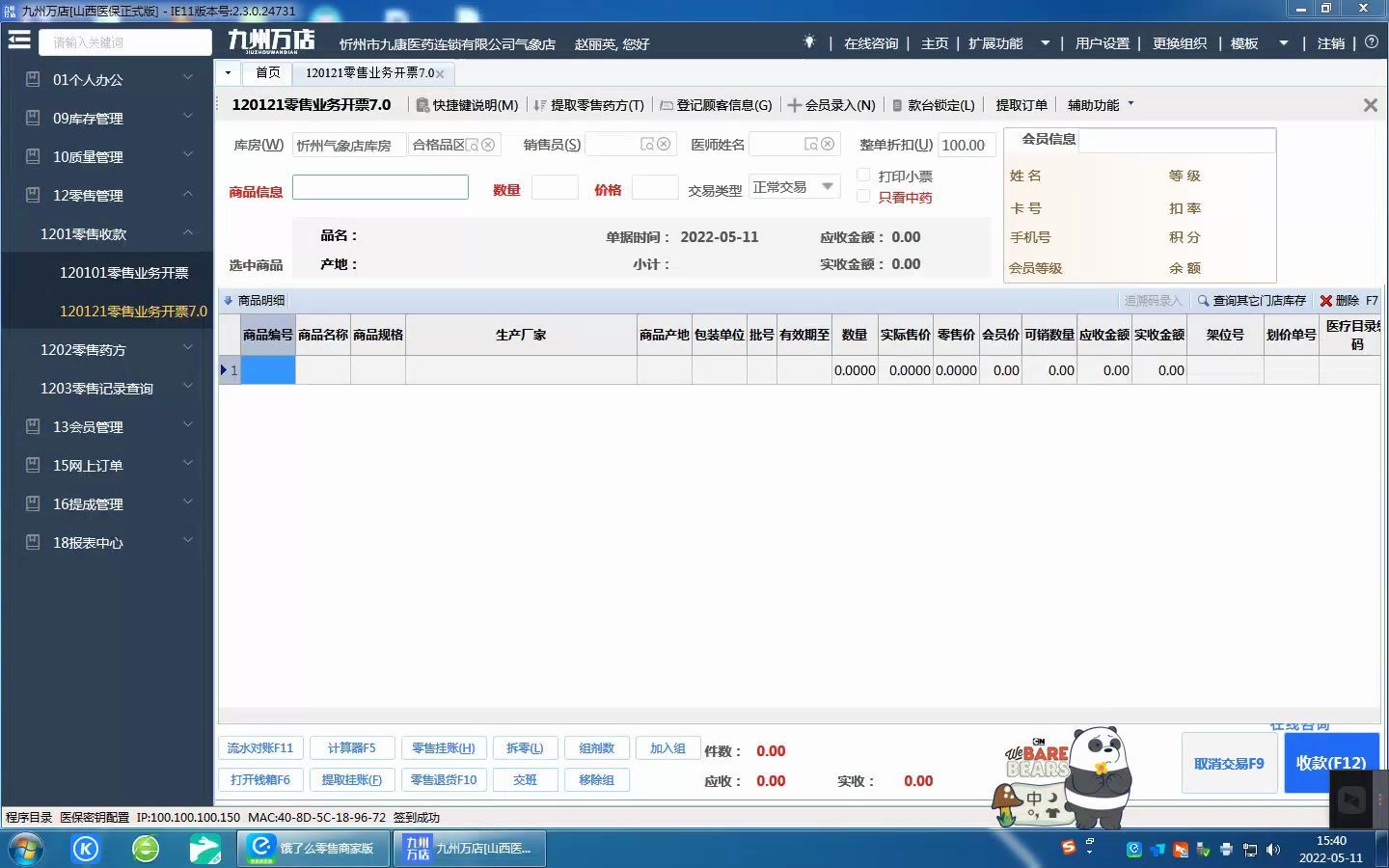Click the 整单折扣 field showing 100.00
Image resolution: width=1389 pixels, height=868 pixels.
click(x=966, y=145)
